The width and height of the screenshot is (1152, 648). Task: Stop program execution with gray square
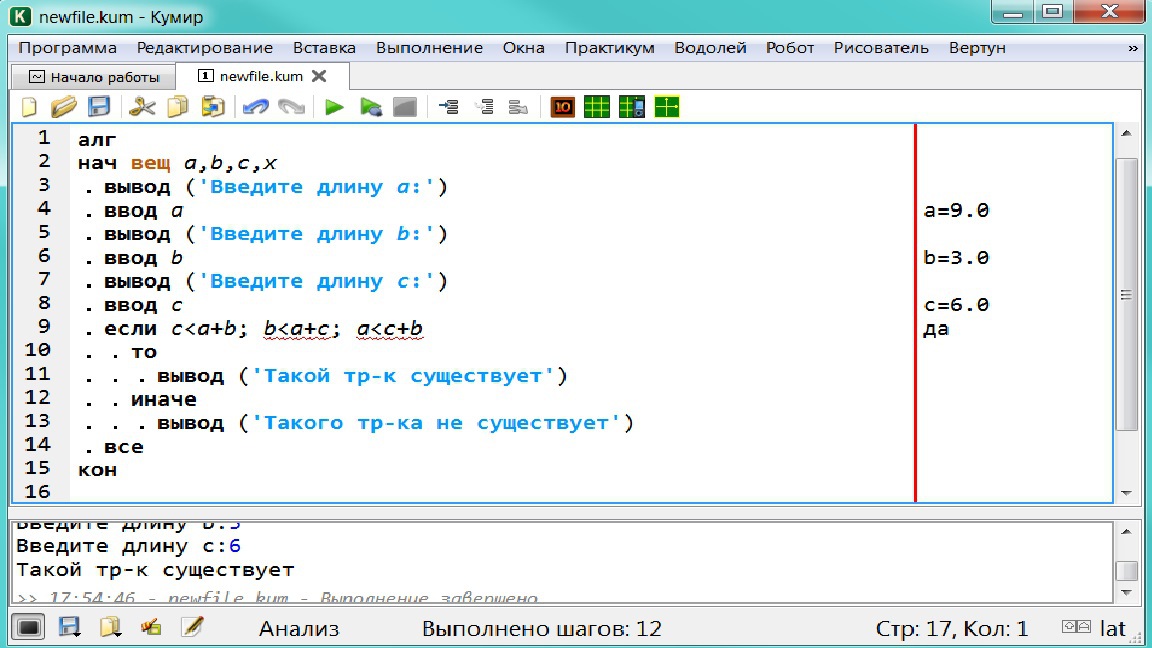point(405,107)
